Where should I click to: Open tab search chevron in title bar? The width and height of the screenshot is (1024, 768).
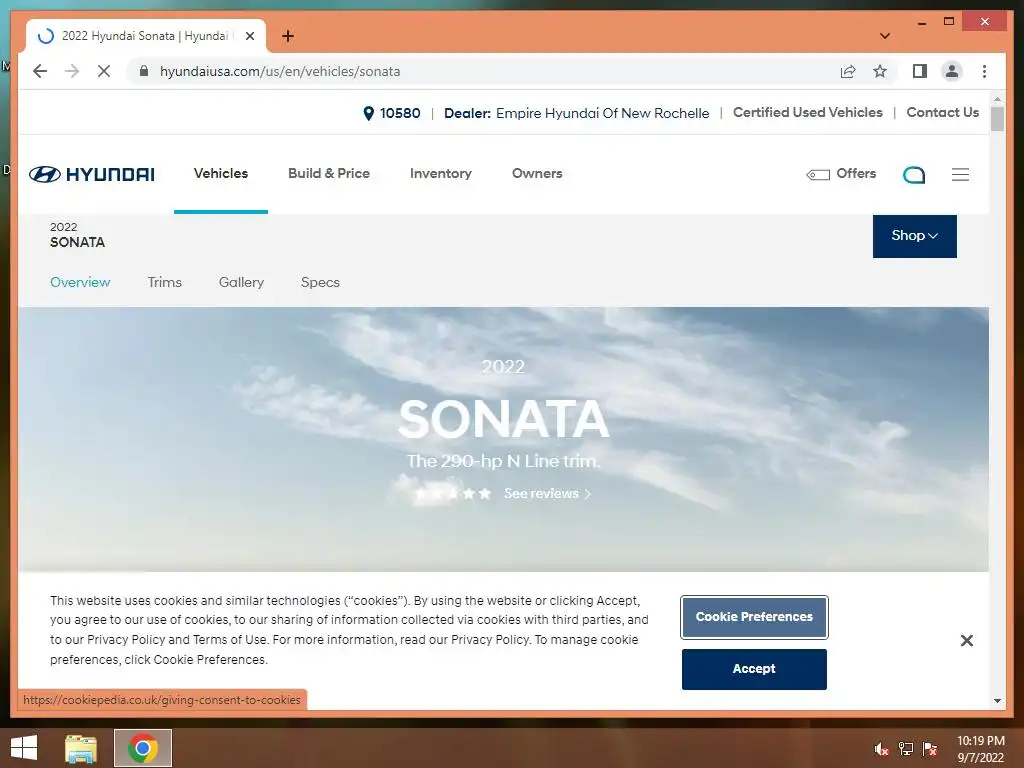point(885,36)
